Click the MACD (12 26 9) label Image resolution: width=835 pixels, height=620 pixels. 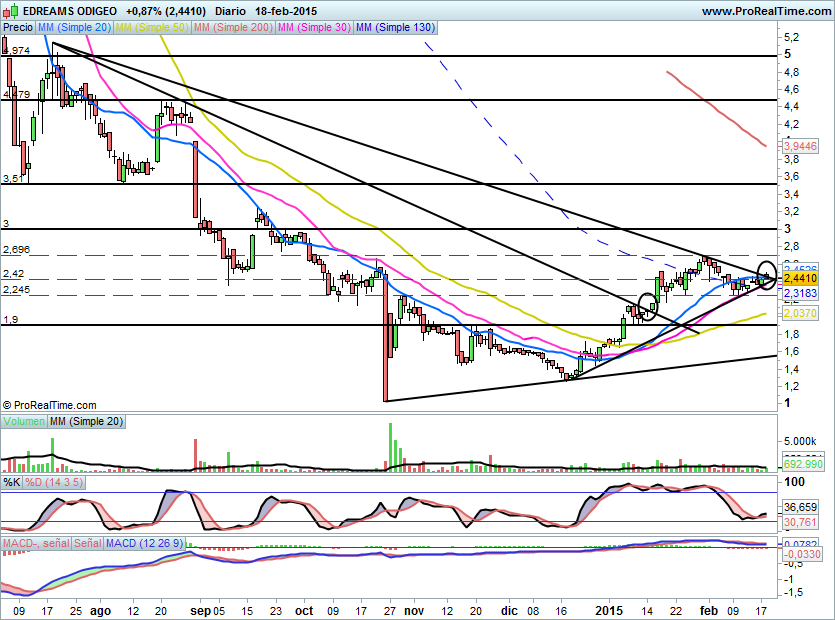pos(144,543)
